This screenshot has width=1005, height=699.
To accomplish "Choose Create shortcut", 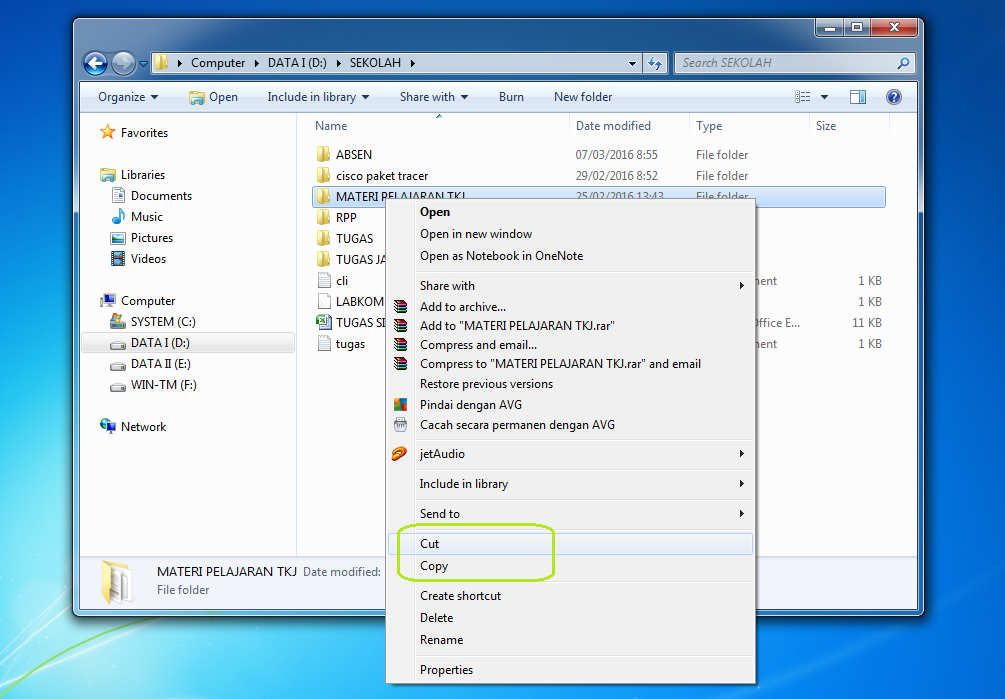I will [570, 596].
